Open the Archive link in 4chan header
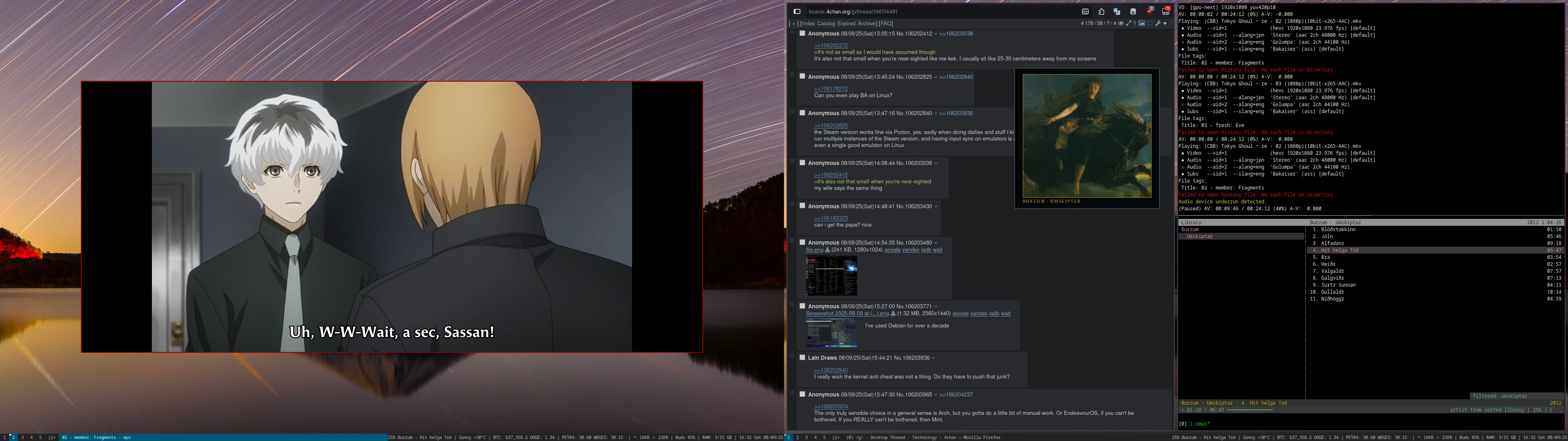 tap(867, 24)
